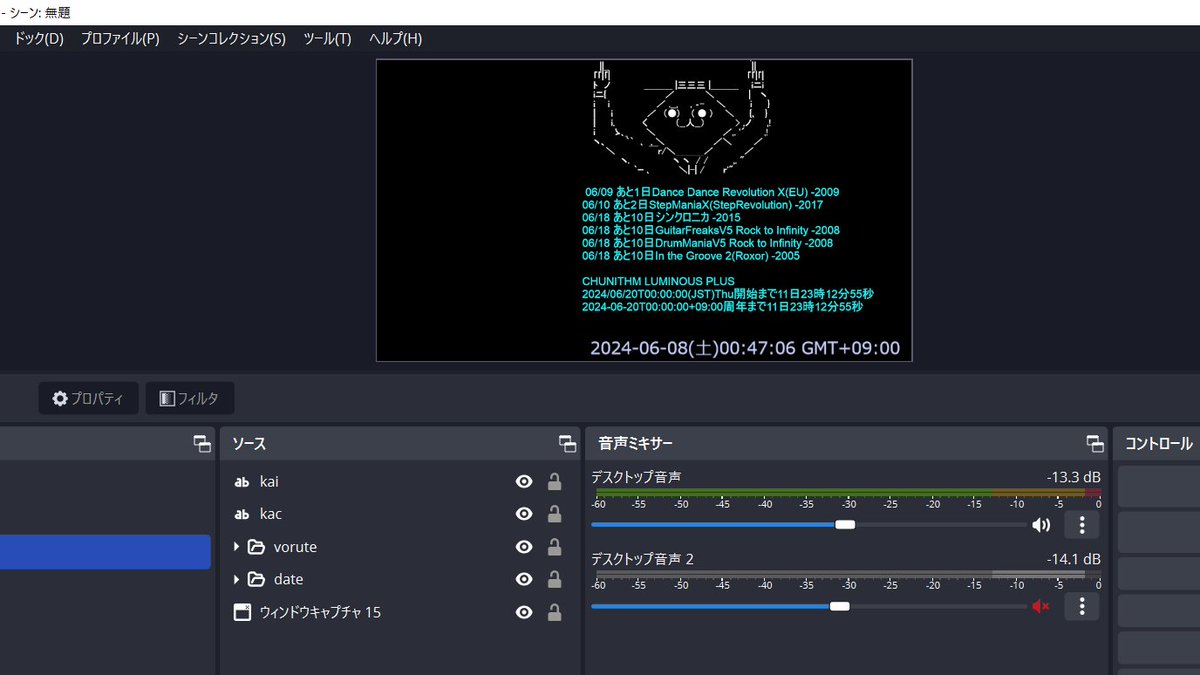This screenshot has height=675, width=1200.
Task: Undock the scenes panel
Action: point(203,444)
